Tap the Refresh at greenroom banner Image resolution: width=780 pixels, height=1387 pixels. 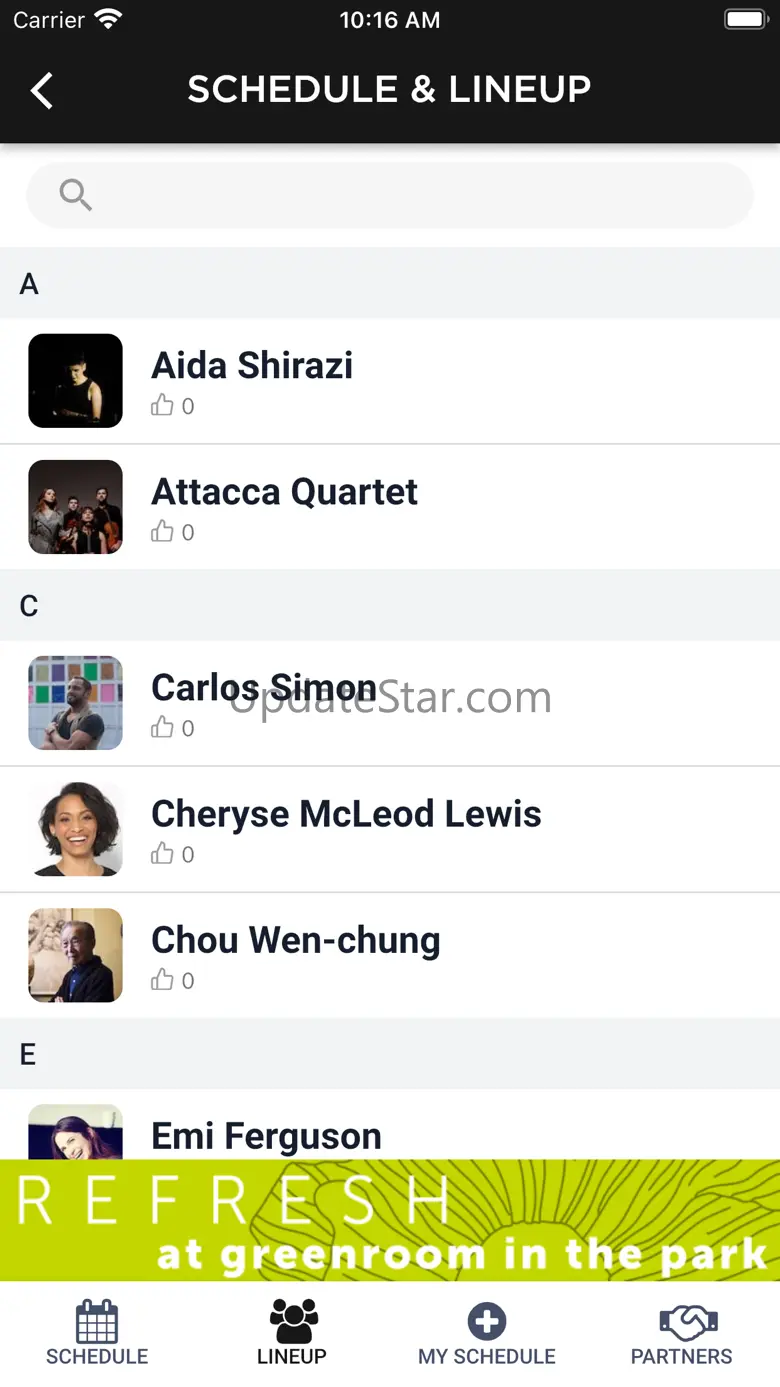[390, 1220]
